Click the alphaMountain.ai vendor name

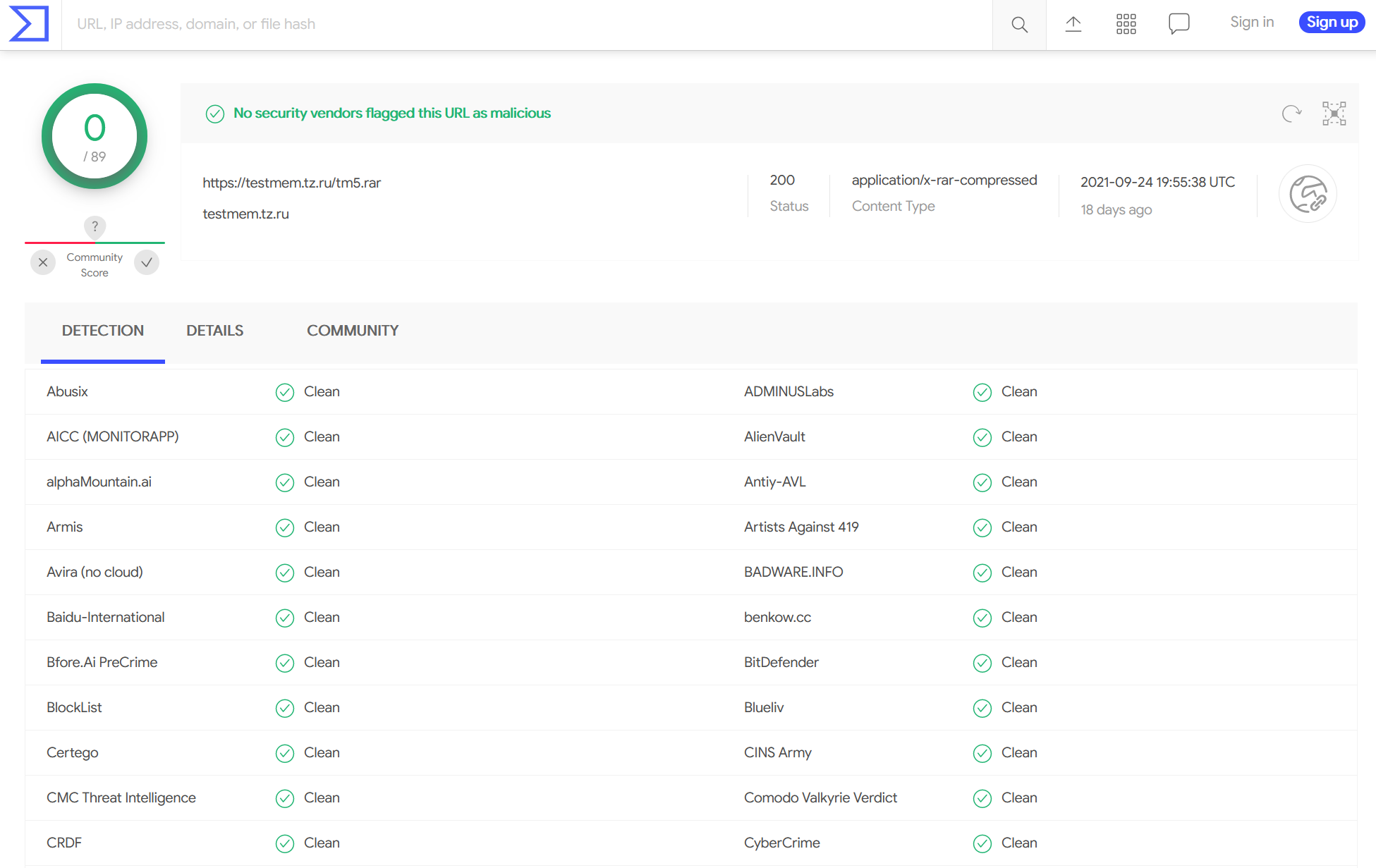coord(99,482)
